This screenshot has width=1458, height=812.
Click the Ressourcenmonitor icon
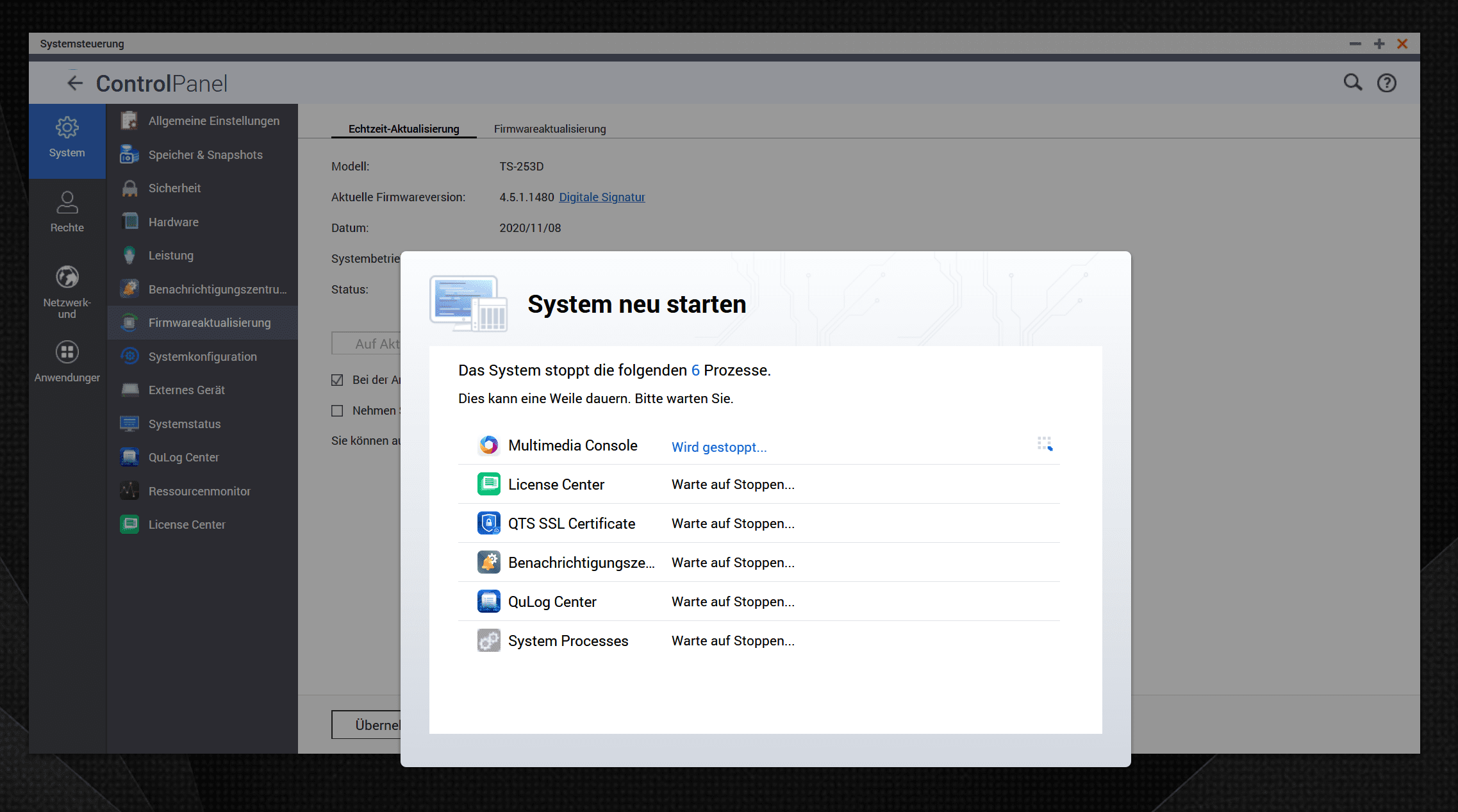129,491
